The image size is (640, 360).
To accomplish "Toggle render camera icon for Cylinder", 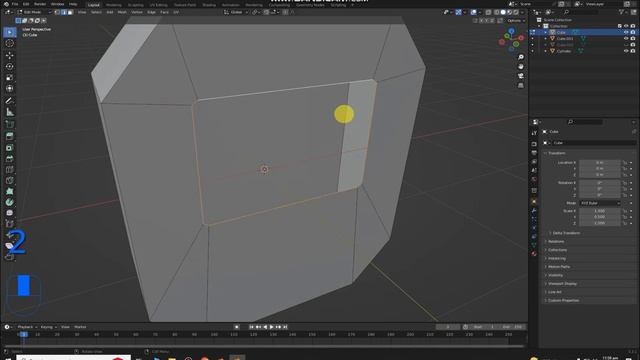I will 633,51.
